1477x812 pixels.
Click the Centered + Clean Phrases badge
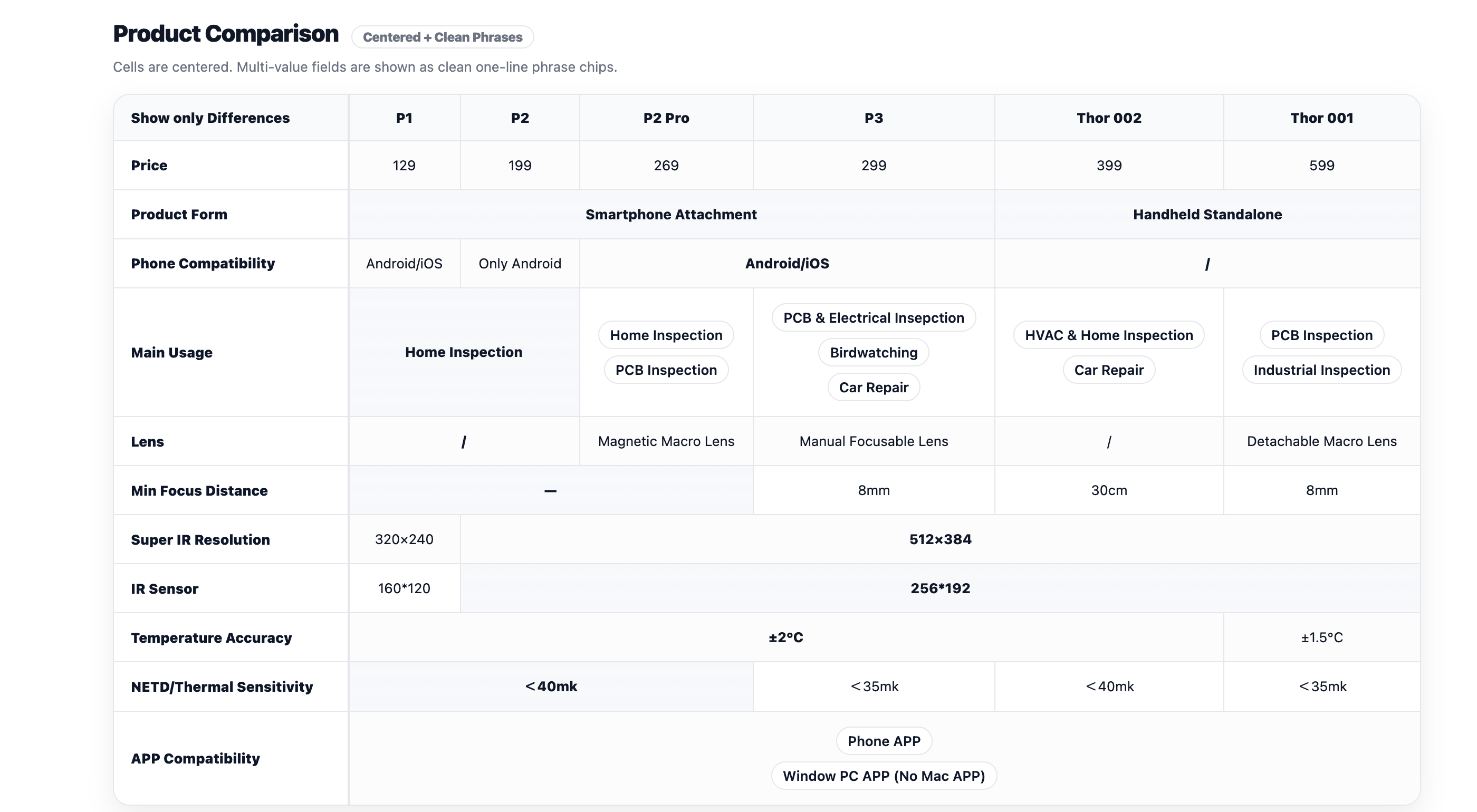pyautogui.click(x=442, y=37)
